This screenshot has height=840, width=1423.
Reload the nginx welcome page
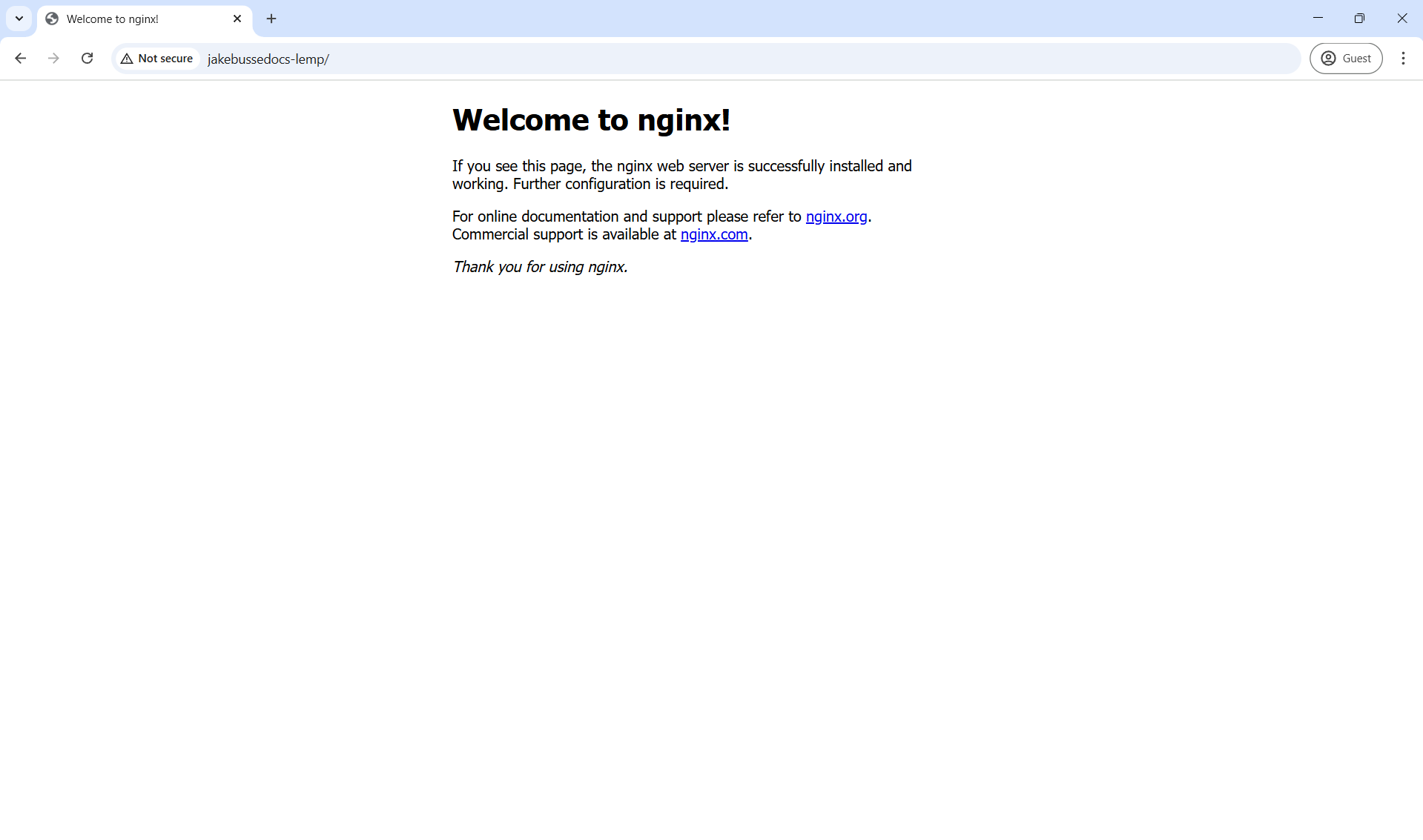(87, 58)
